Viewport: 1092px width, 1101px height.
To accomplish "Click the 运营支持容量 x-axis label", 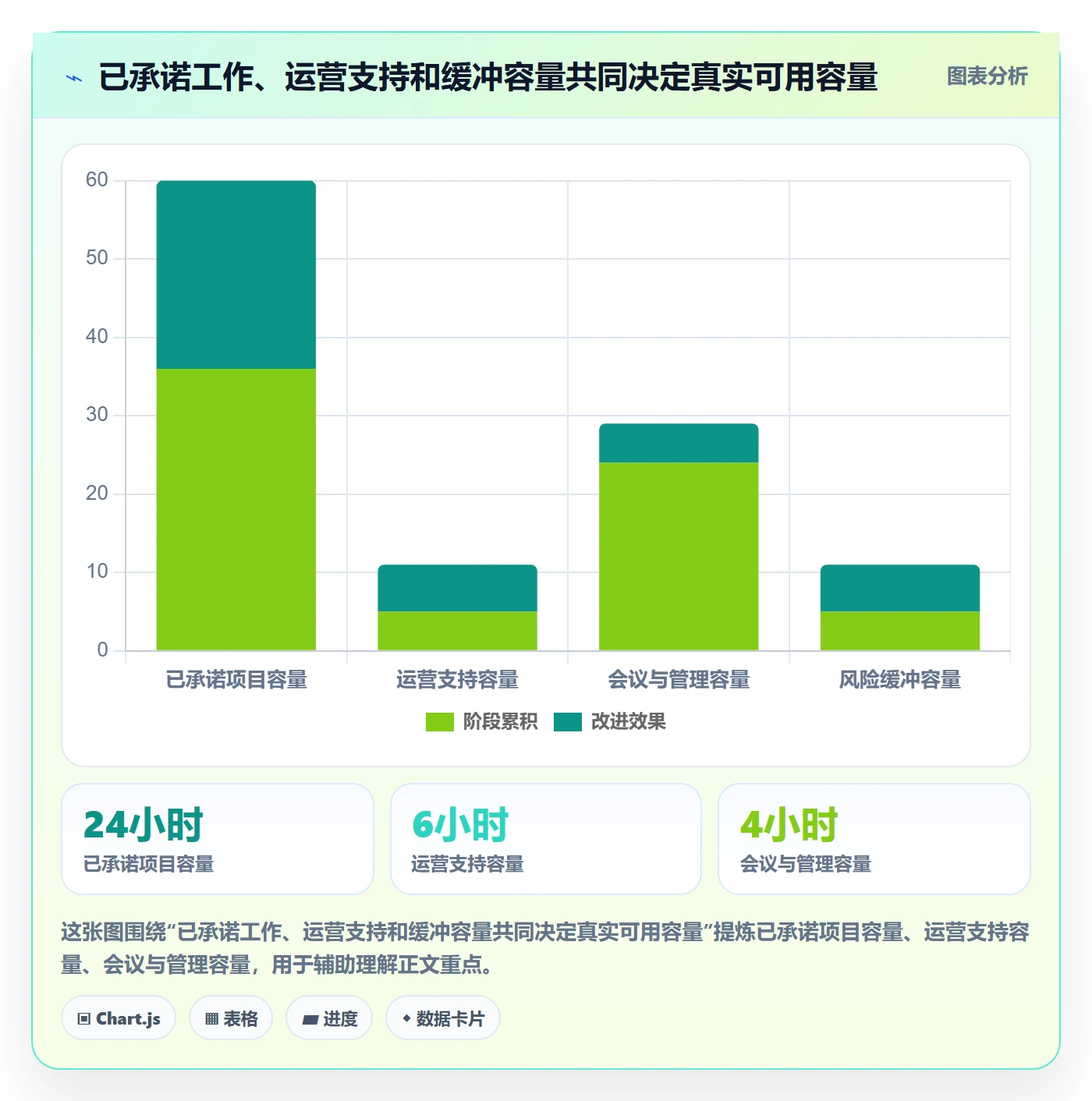I will tap(457, 680).
